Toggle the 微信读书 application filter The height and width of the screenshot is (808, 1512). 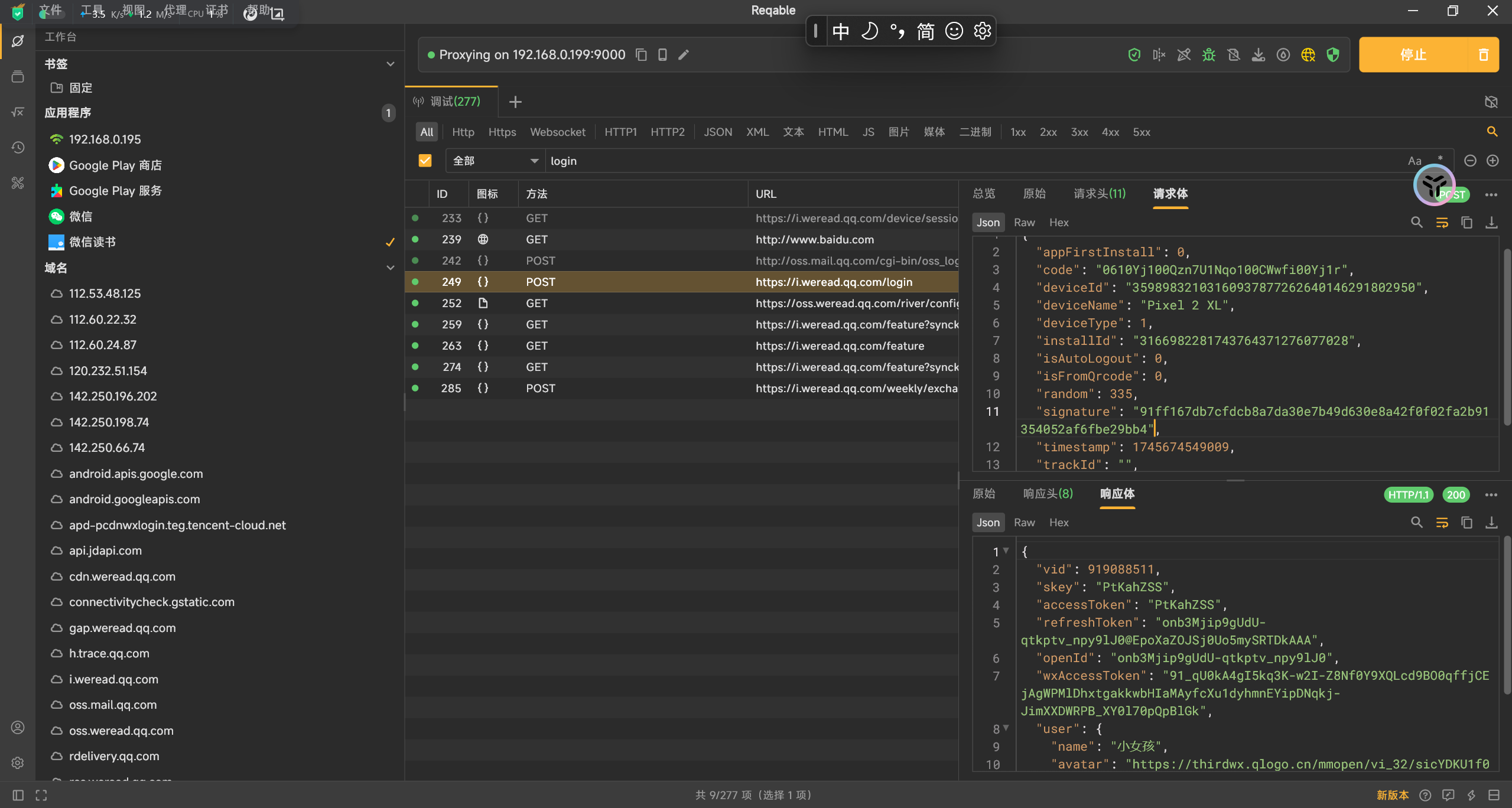point(92,242)
